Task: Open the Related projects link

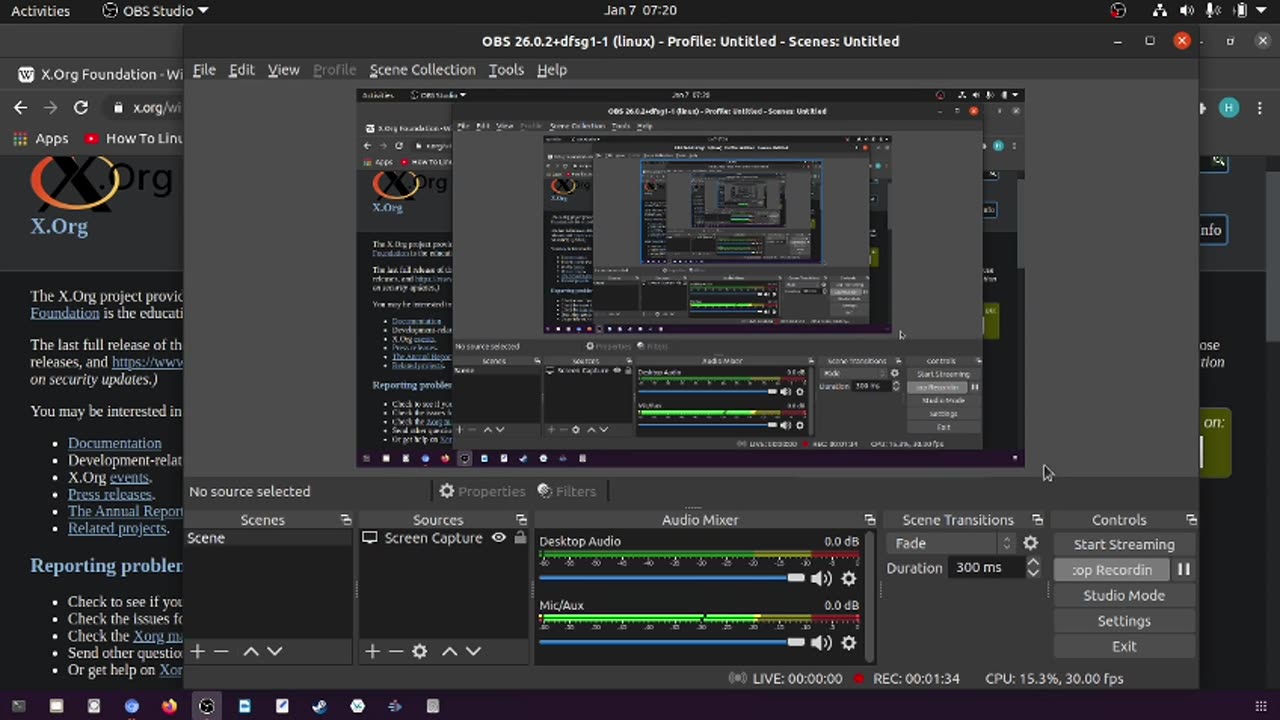Action: click(117, 528)
